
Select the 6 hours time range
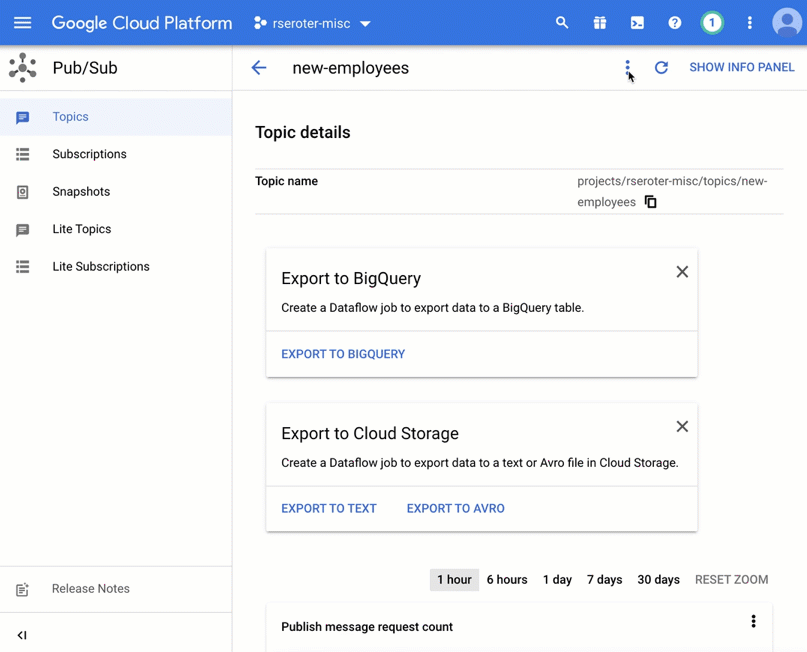tap(507, 580)
